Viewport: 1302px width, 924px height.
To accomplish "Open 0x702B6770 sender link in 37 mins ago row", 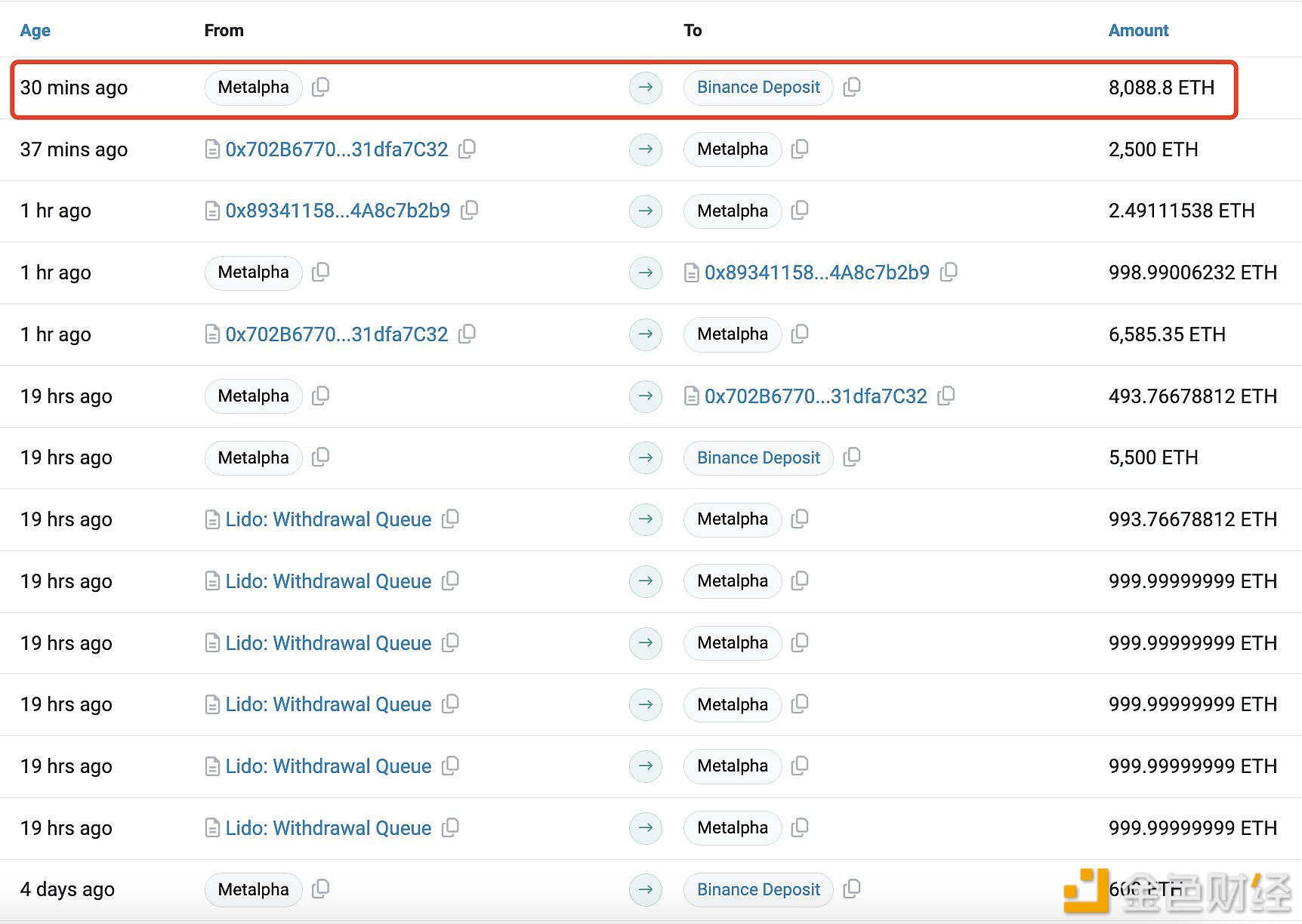I will [x=337, y=149].
